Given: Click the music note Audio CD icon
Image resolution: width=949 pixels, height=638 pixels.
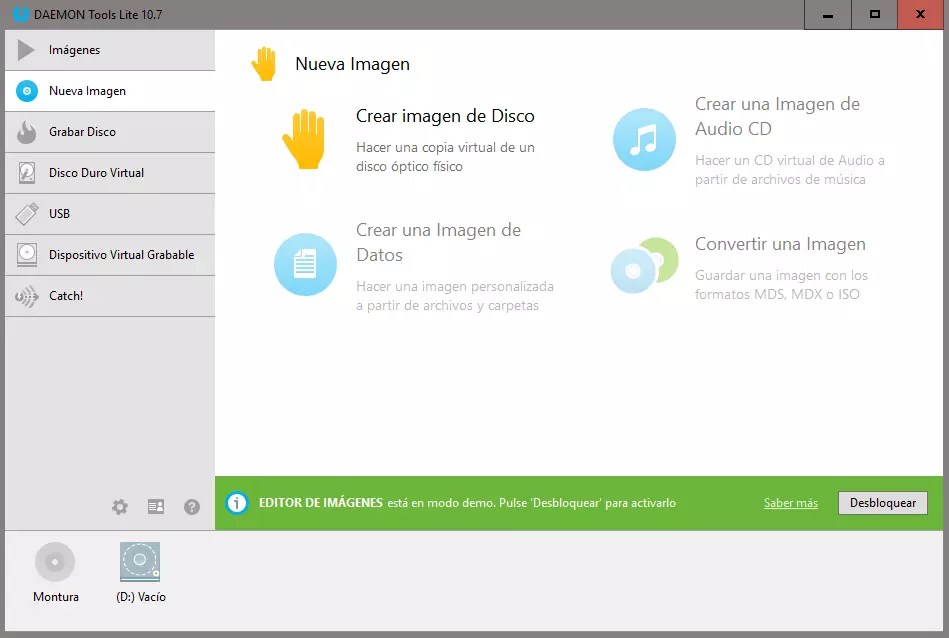Looking at the screenshot, I should (x=645, y=139).
